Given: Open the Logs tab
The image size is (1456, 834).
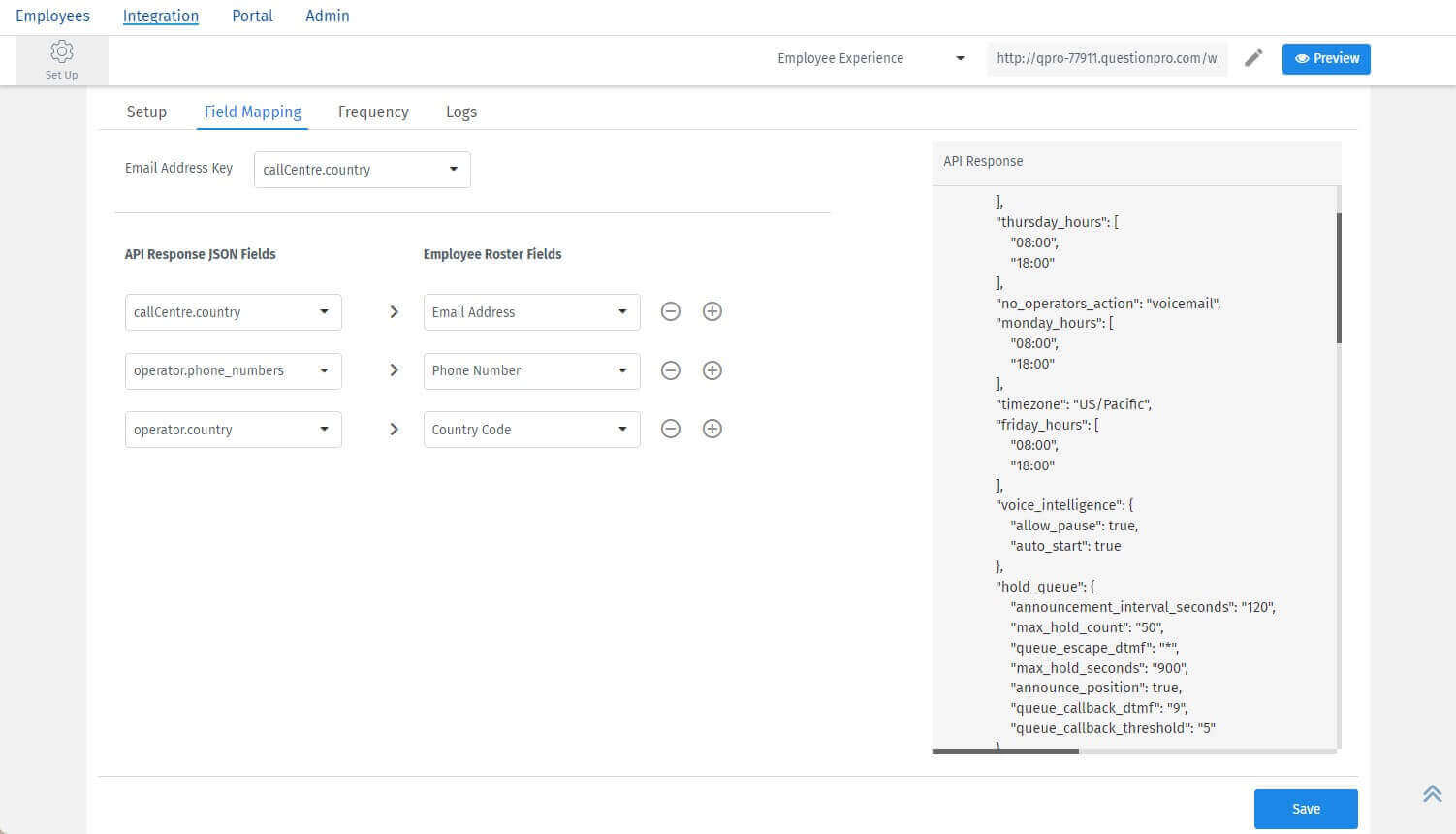Looking at the screenshot, I should [x=460, y=112].
